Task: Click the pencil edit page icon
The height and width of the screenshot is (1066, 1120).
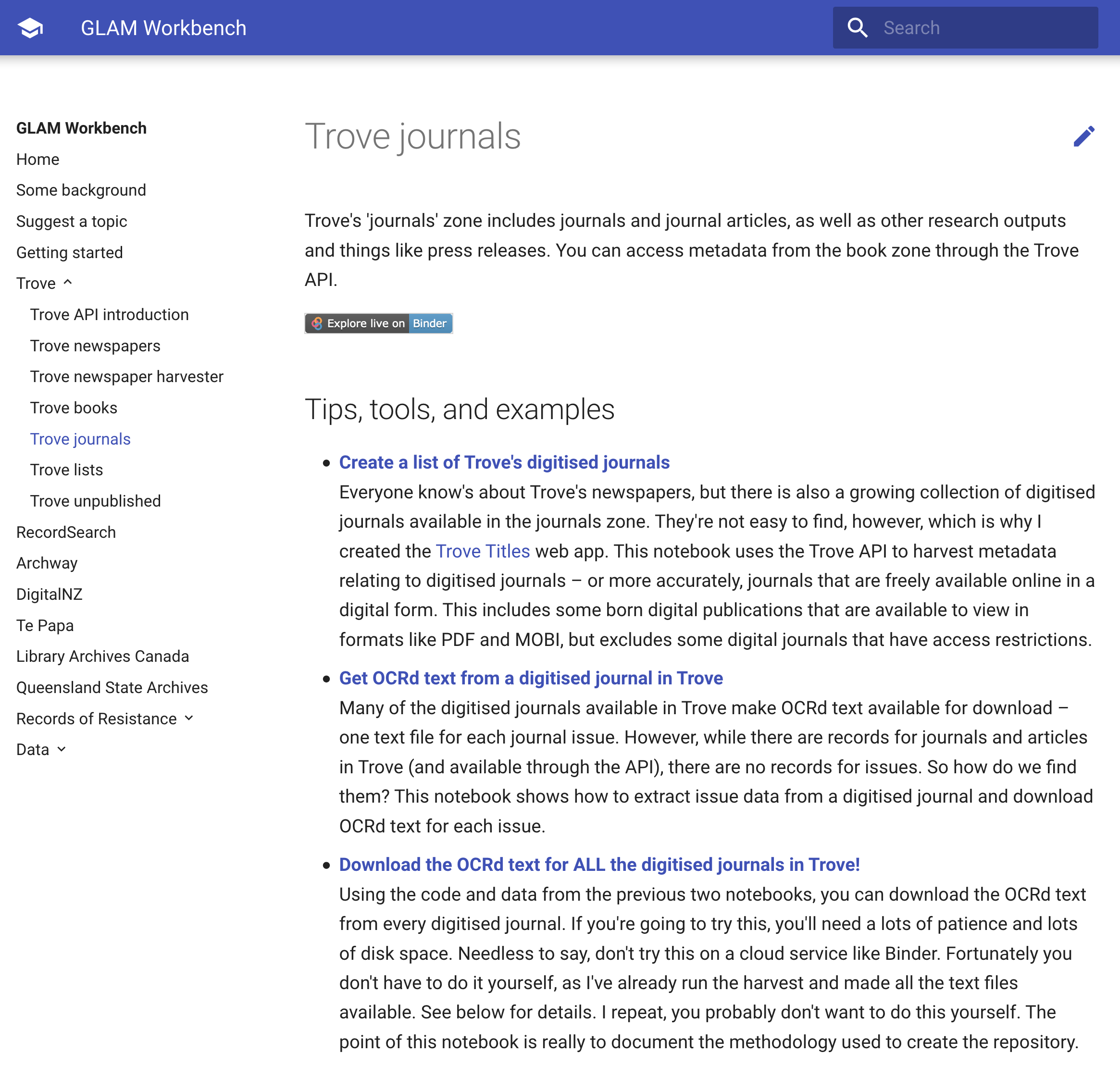Action: coord(1083,136)
